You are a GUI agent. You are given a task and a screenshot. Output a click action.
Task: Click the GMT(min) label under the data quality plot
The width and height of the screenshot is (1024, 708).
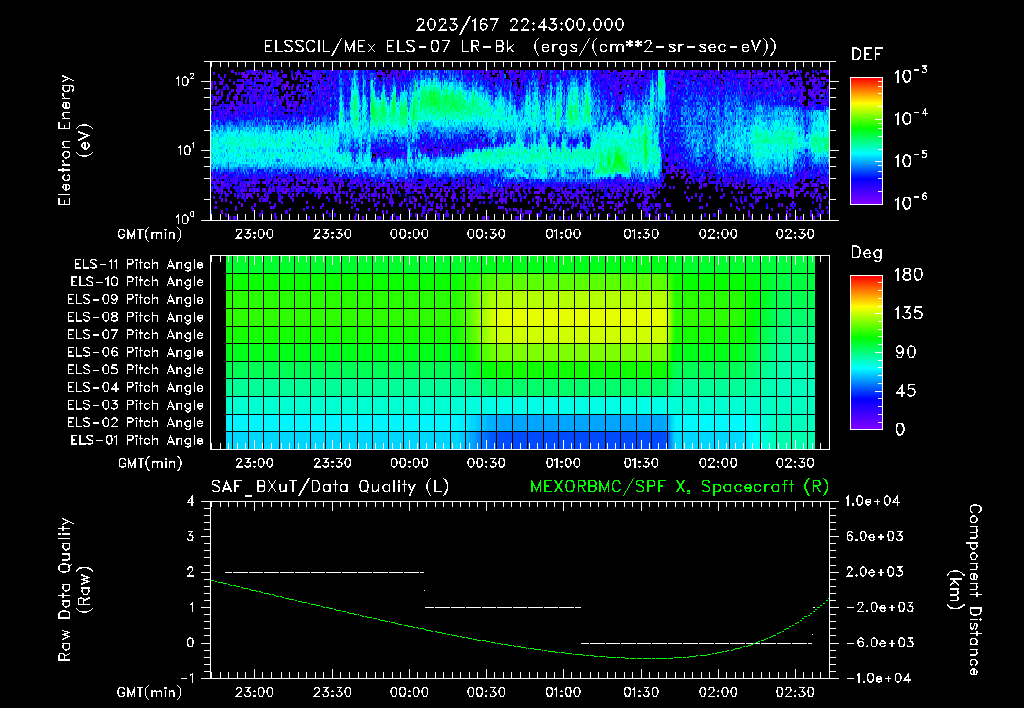pyautogui.click(x=150, y=692)
